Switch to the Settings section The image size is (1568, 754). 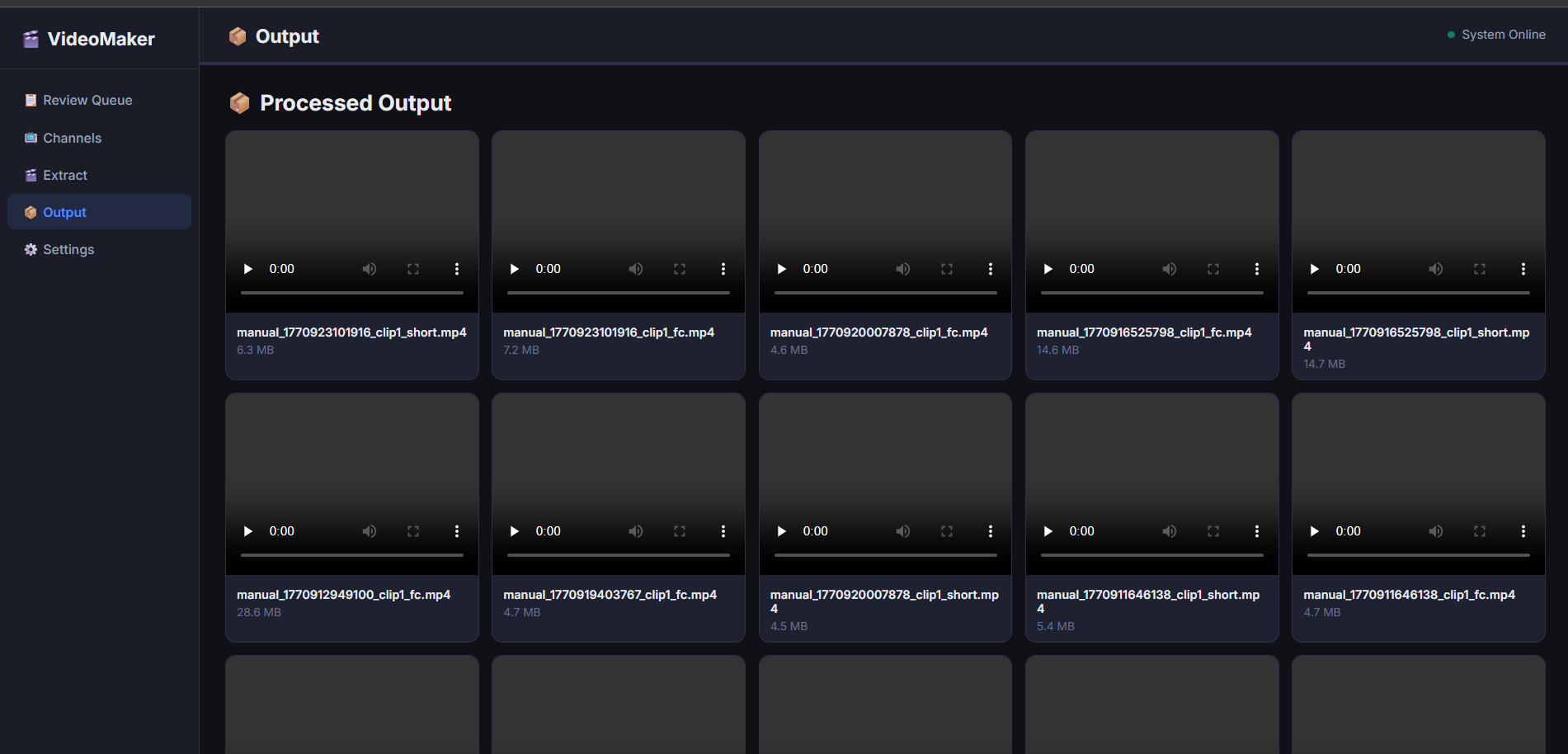pyautogui.click(x=68, y=249)
